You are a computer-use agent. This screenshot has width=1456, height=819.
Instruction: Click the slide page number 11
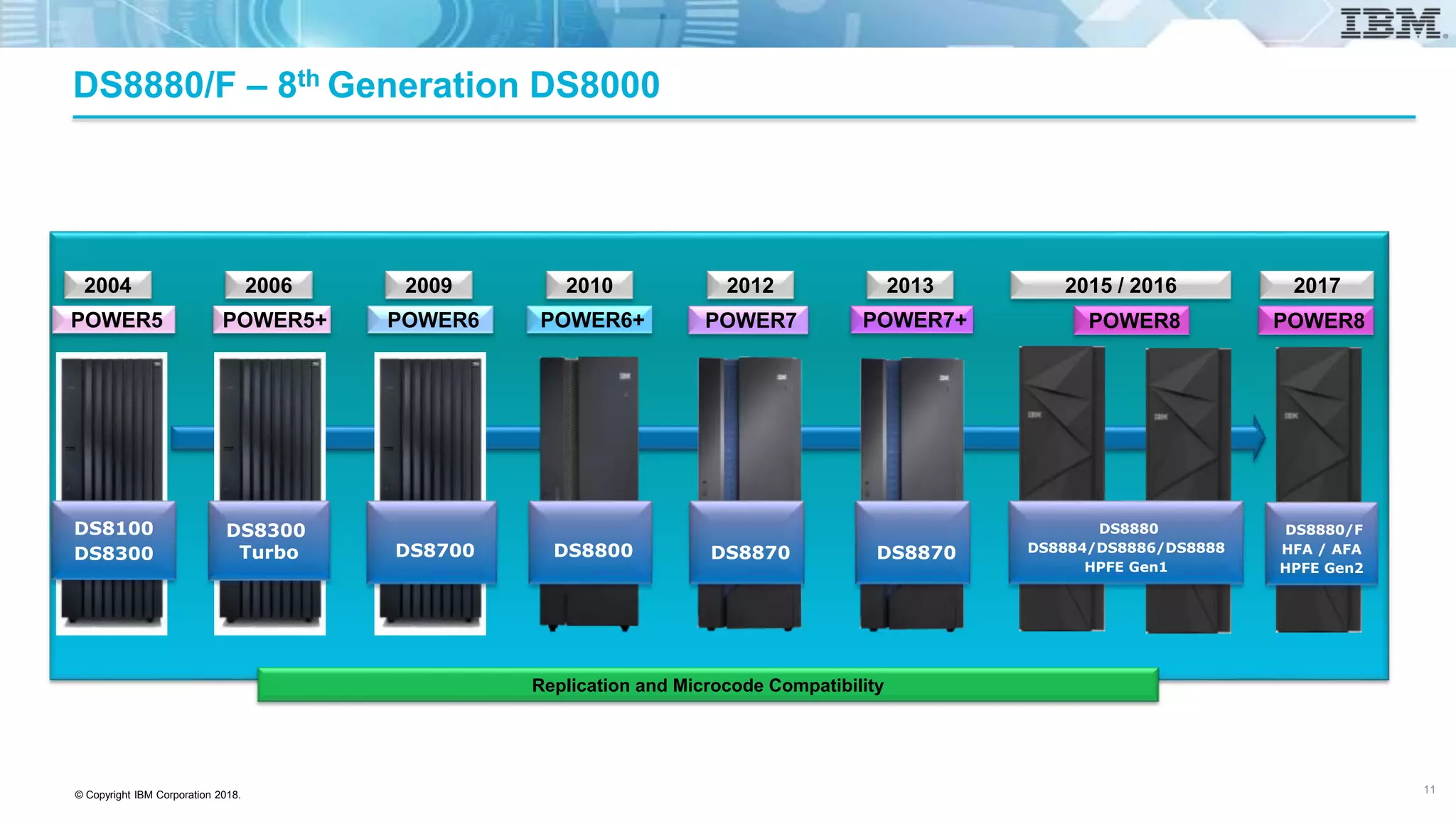pyautogui.click(x=1429, y=790)
